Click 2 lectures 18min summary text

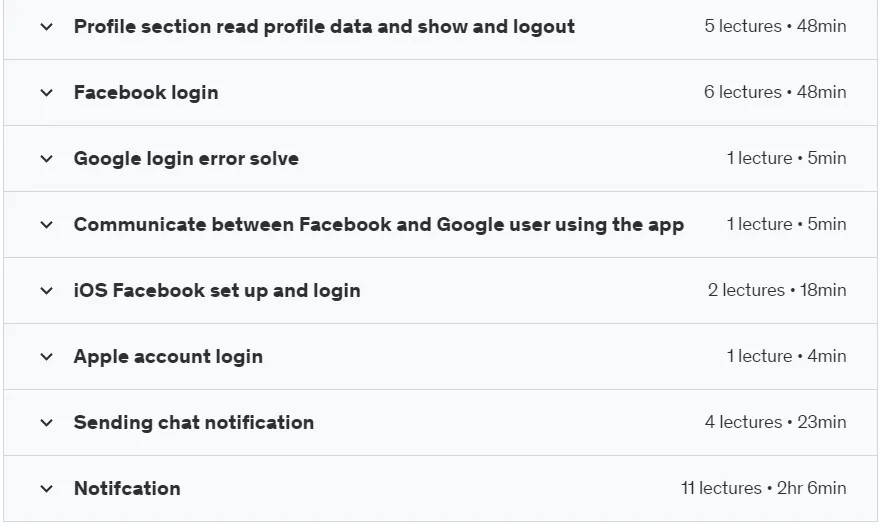coord(777,290)
